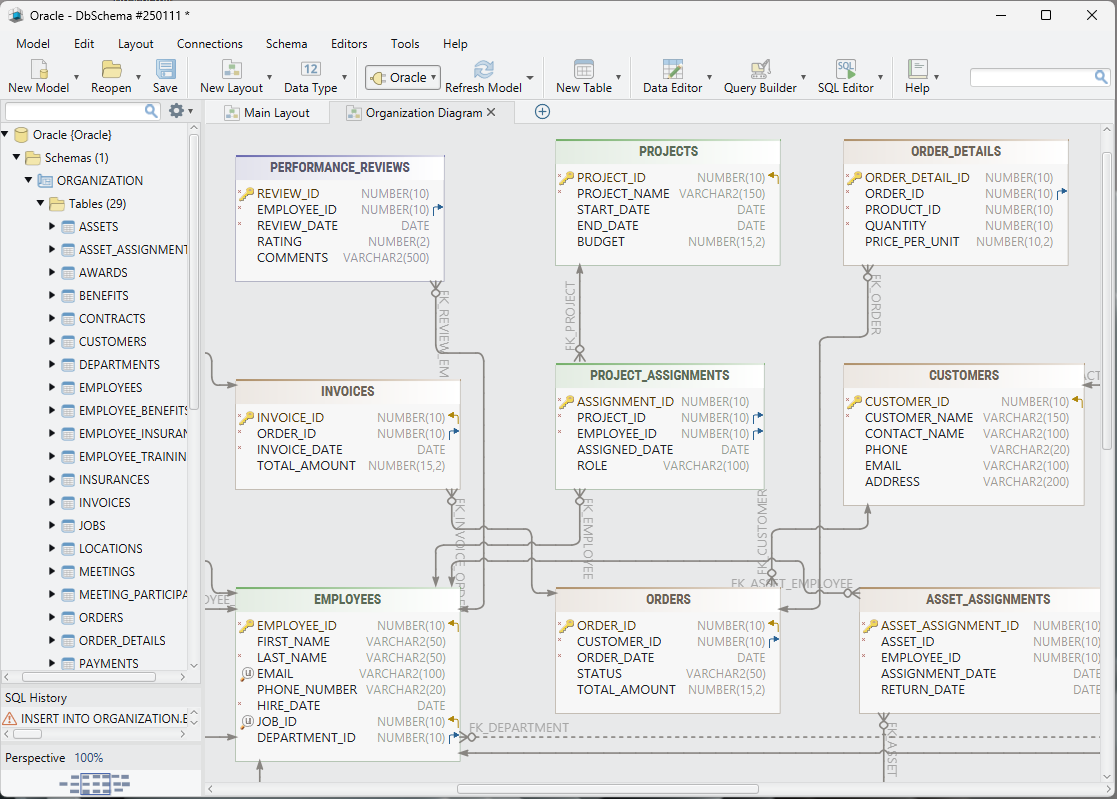Click the New Model toolbar icon

coord(39,69)
